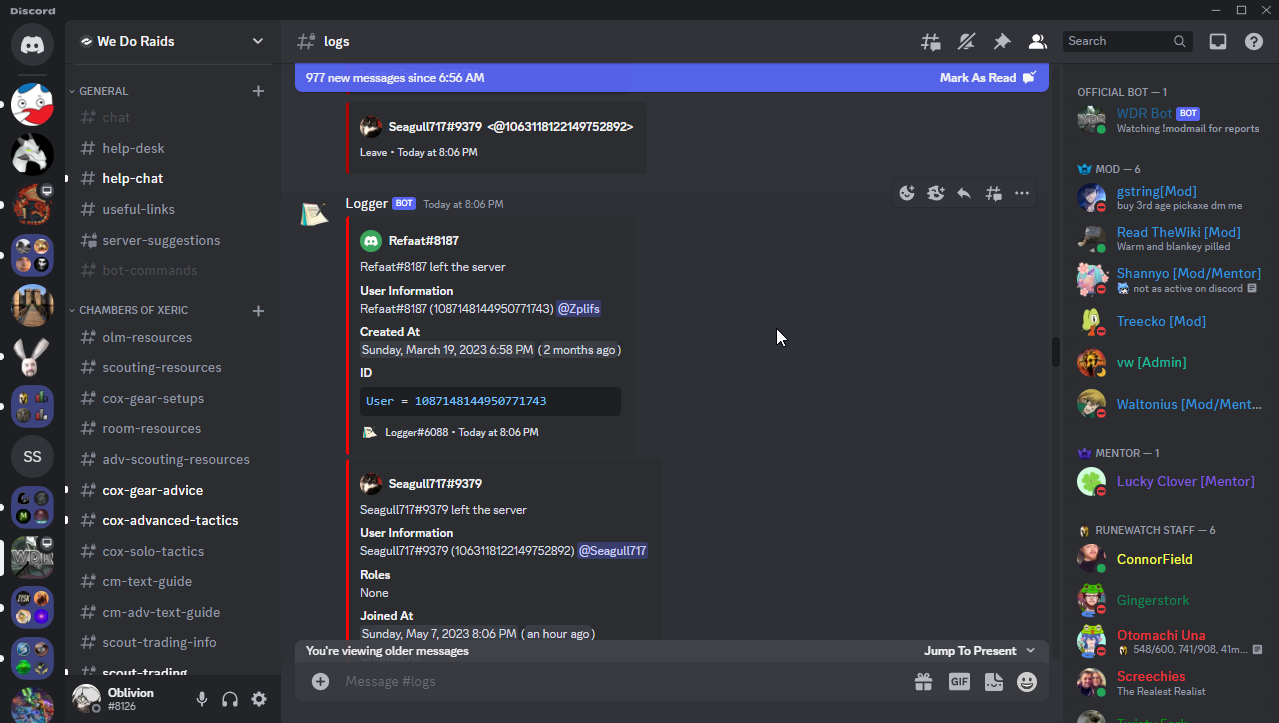
Task: Click Logger bot avatar thumbnail
Action: [314, 214]
